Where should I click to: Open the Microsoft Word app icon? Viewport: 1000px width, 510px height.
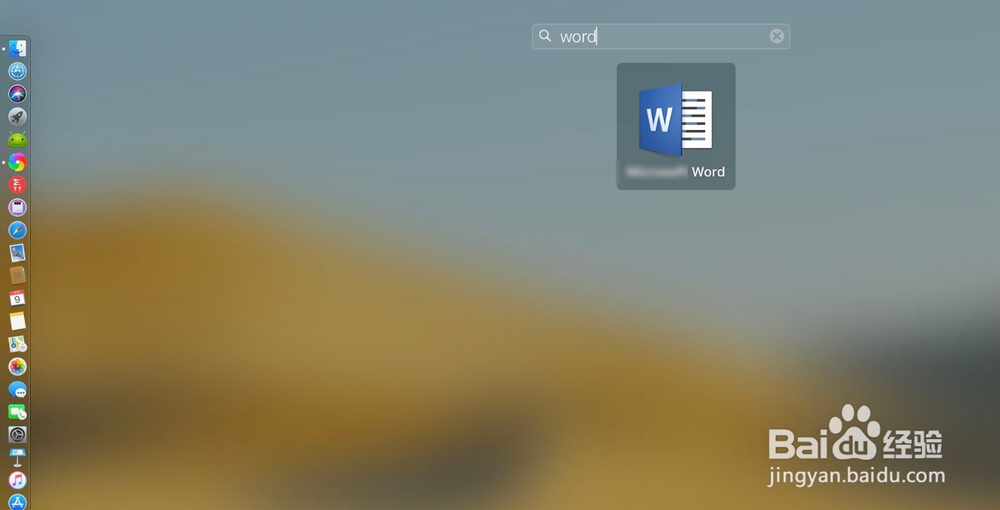point(675,120)
